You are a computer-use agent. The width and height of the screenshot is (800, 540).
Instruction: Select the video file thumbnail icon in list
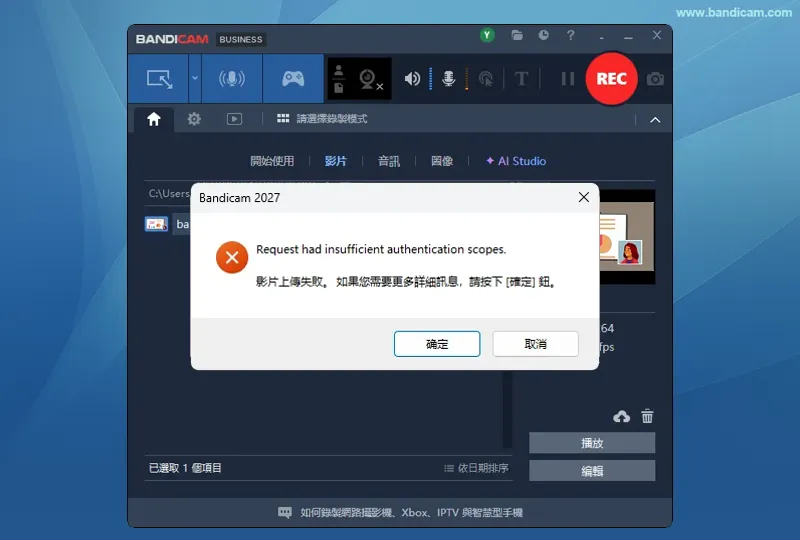click(157, 224)
